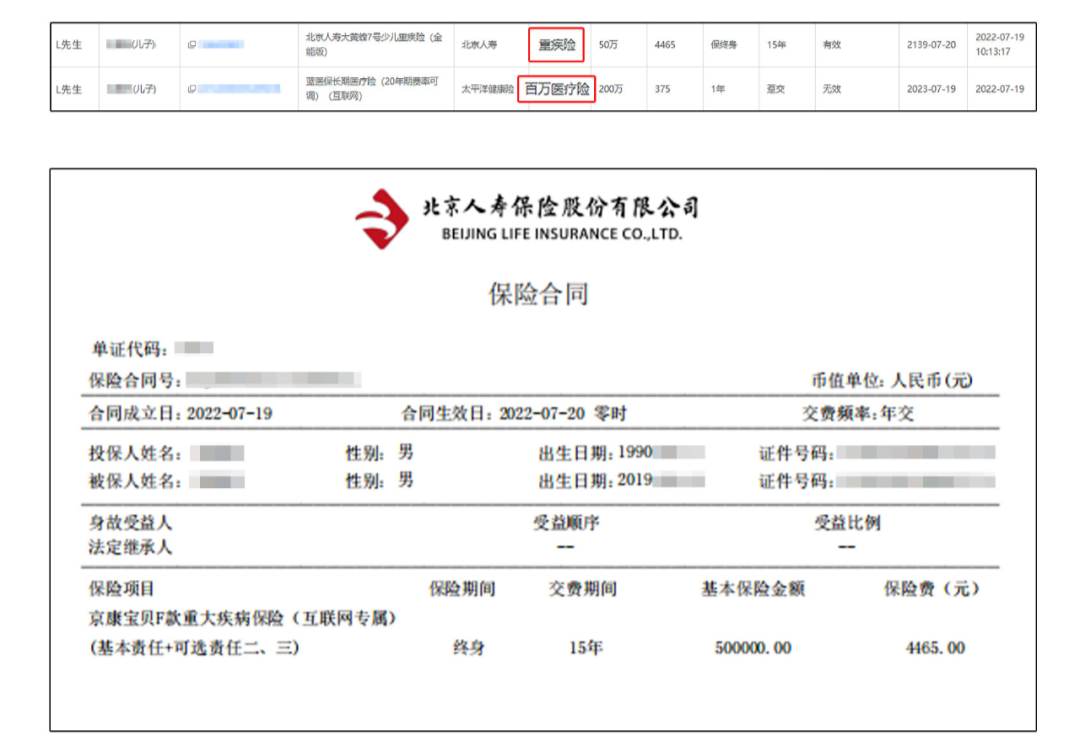Click the 200万 coverage amount cell
Viewport: 1080px width, 751px height.
pyautogui.click(x=610, y=89)
